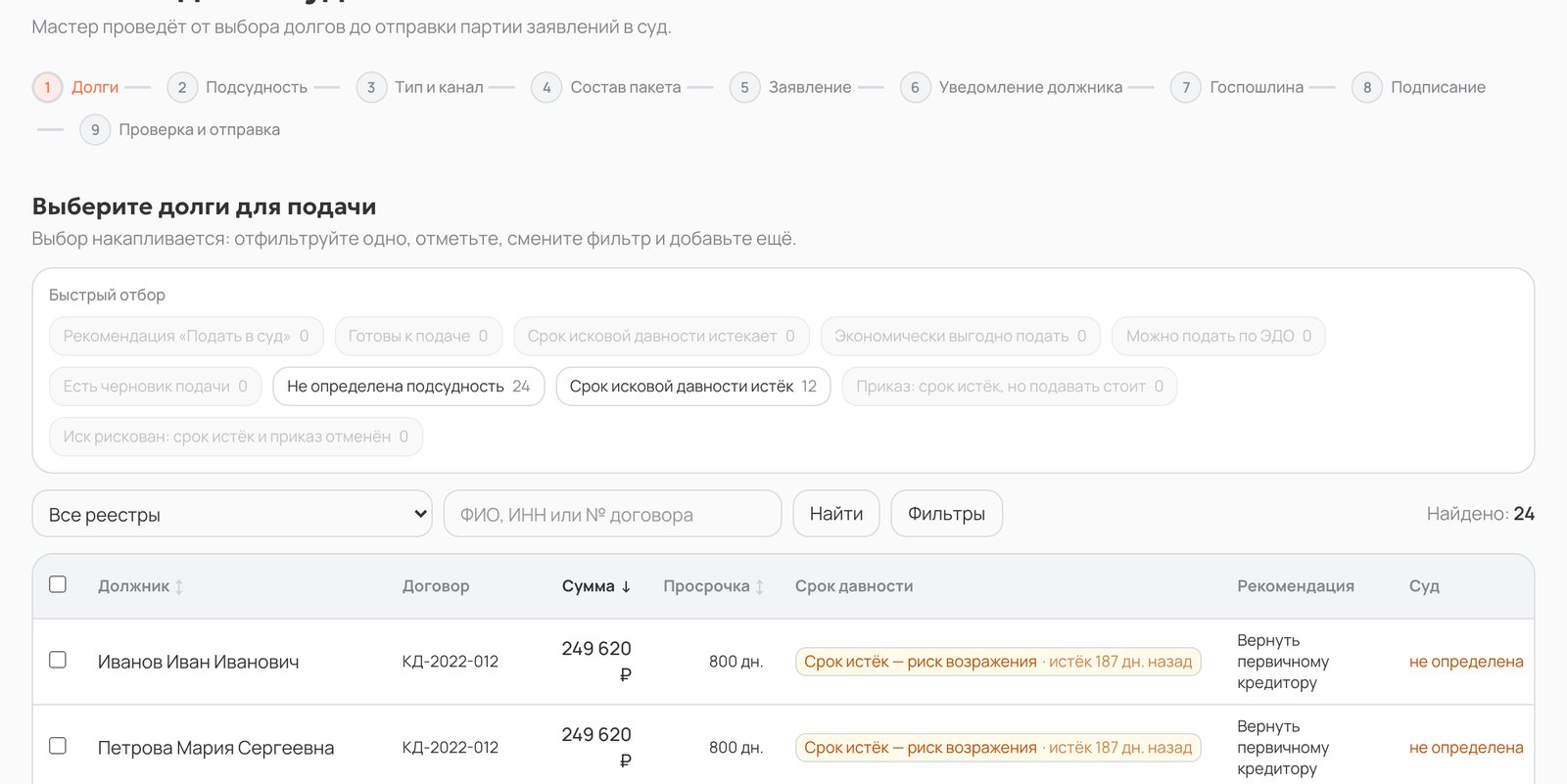Viewport: 1567px width, 784px height.
Task: Sort table by Должник column
Action: [141, 586]
